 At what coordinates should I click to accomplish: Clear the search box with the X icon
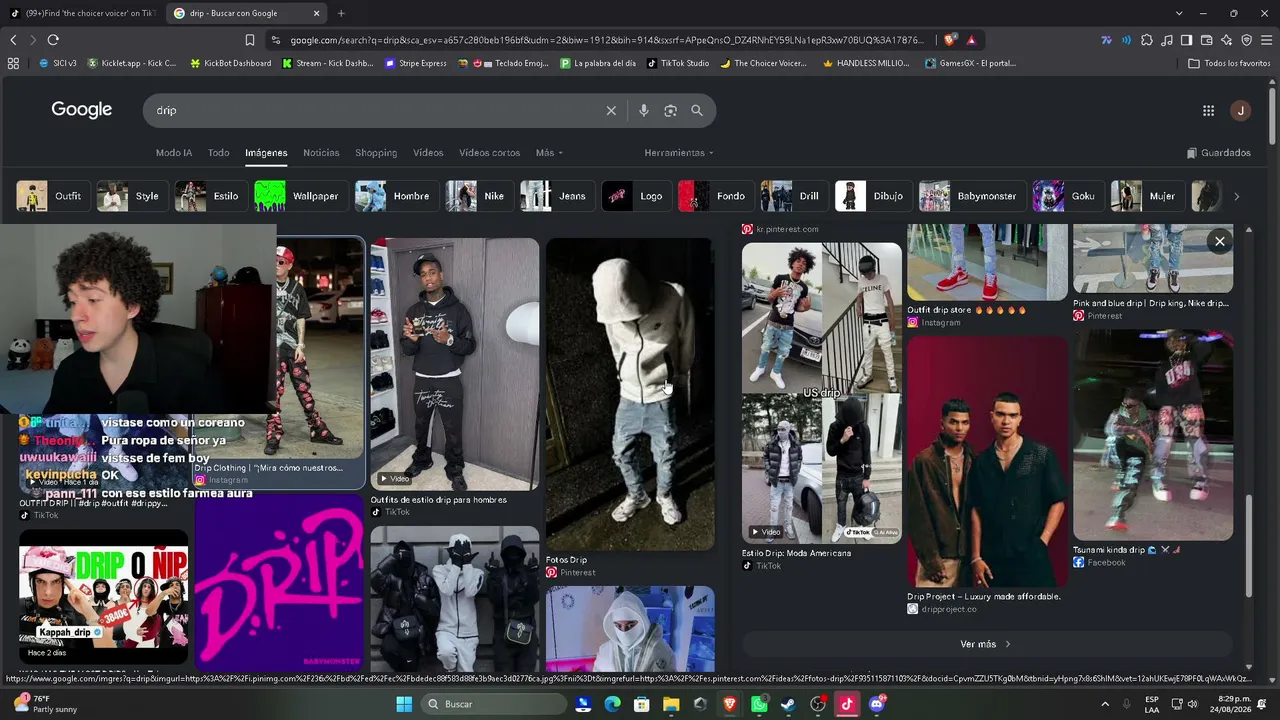[x=611, y=110]
